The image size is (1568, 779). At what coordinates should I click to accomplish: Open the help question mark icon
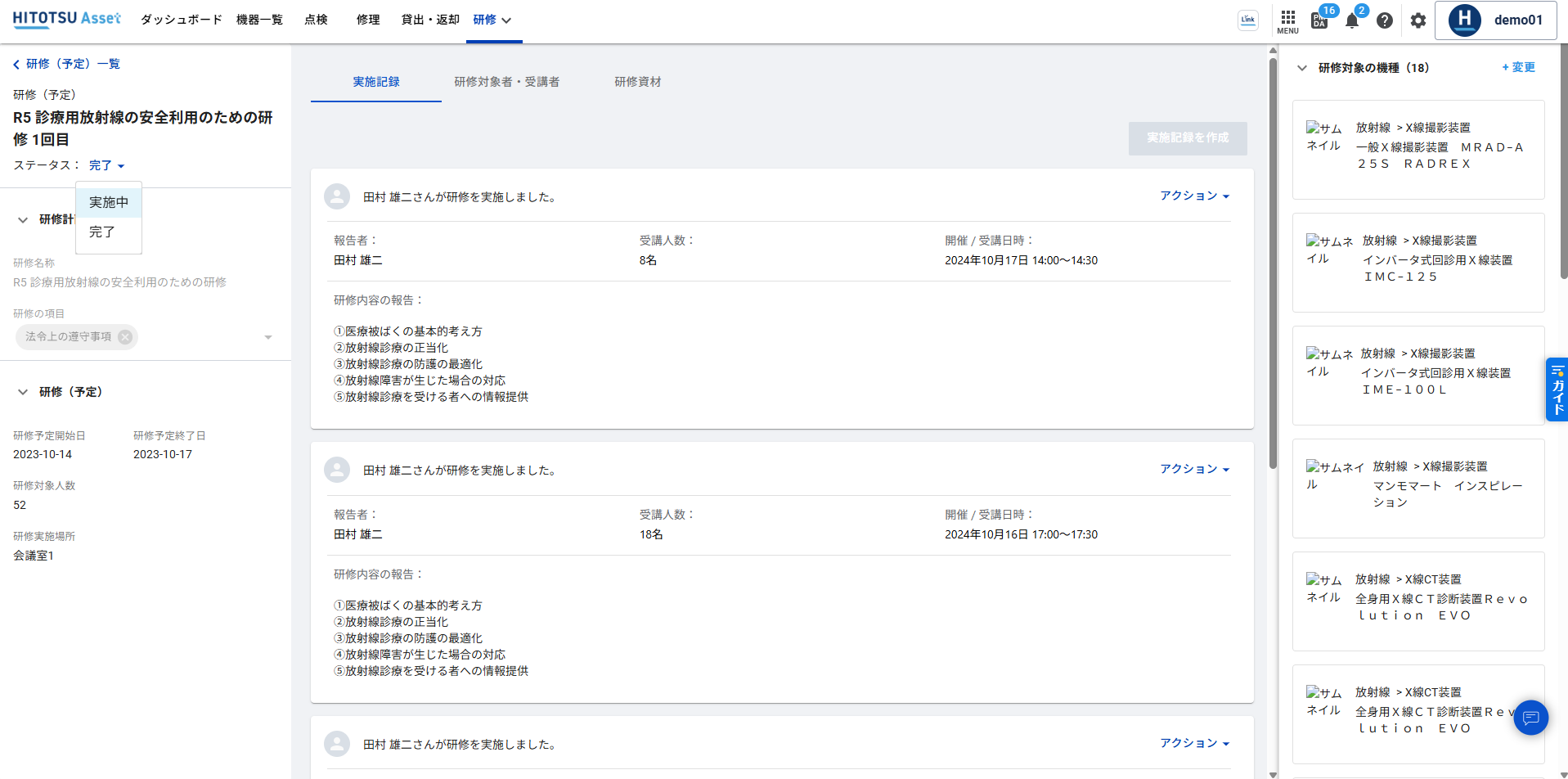1384,20
